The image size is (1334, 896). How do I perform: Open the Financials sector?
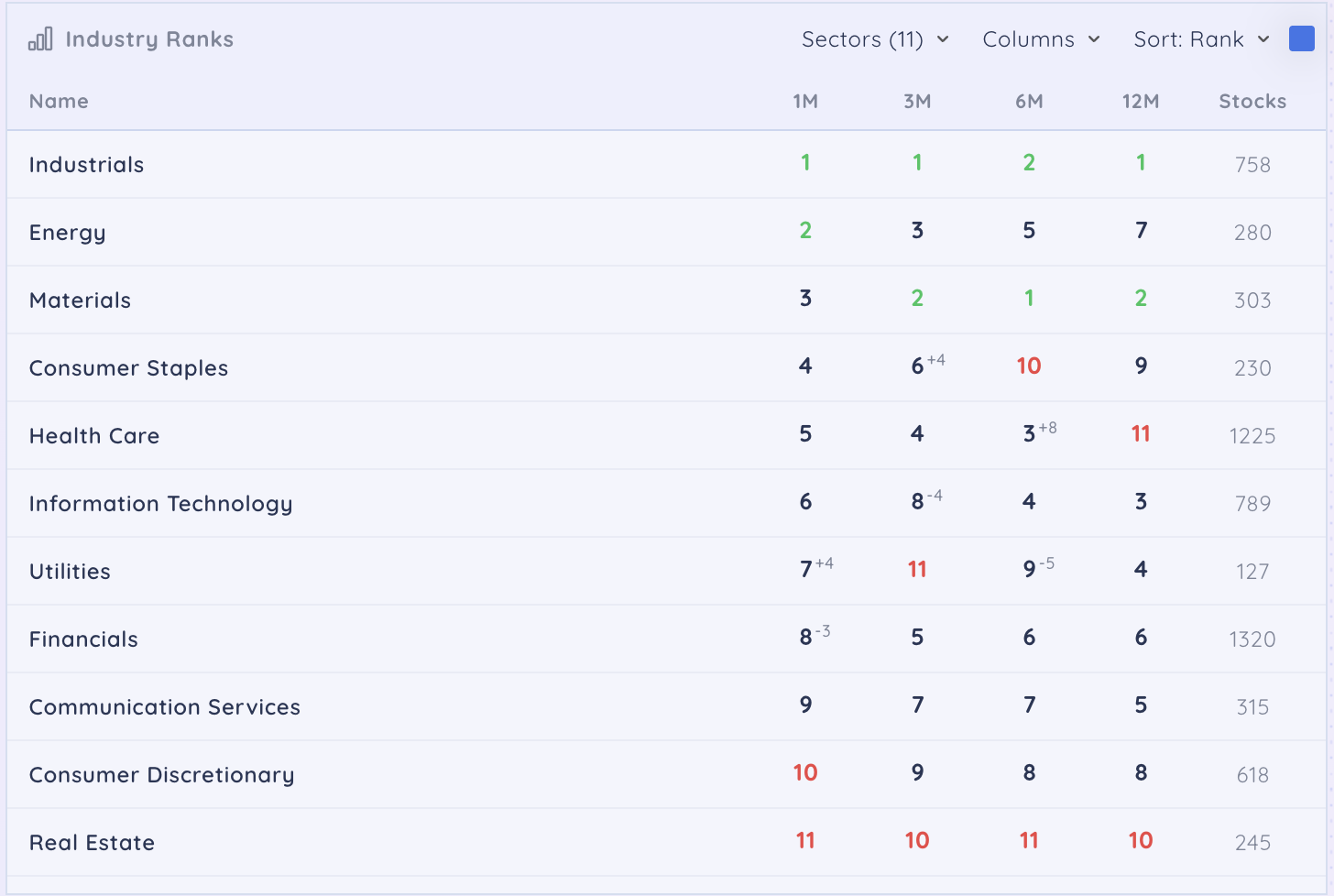83,639
